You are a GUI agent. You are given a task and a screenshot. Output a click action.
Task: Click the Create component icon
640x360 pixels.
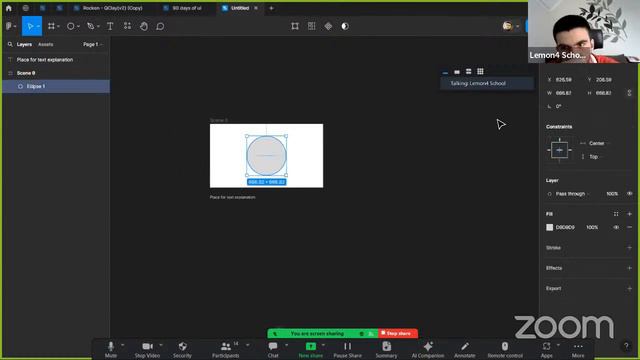point(328,26)
